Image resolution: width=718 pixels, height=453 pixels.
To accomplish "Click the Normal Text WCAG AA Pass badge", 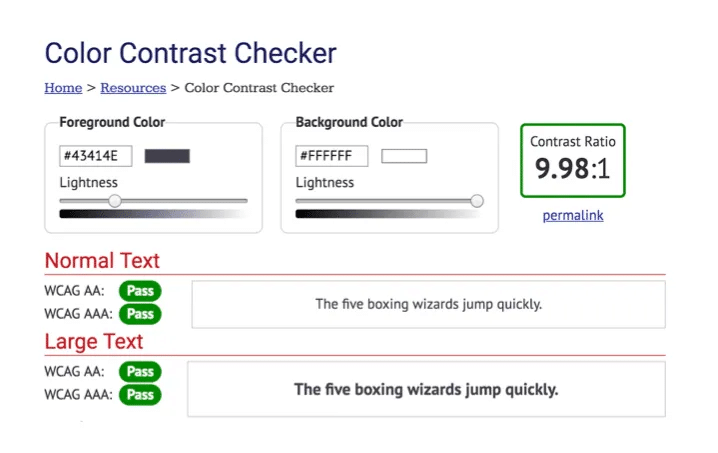I will pyautogui.click(x=140, y=291).
